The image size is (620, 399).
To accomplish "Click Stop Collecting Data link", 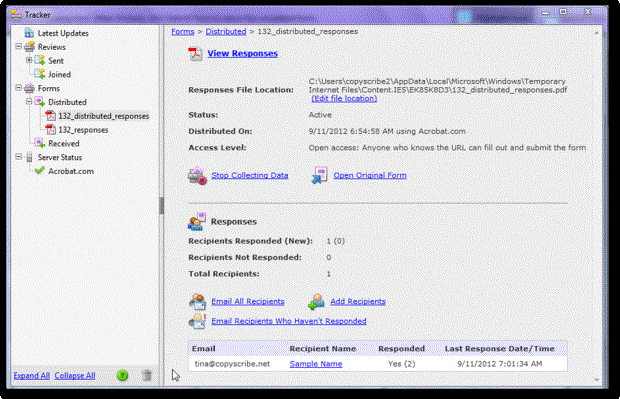I will (x=250, y=176).
